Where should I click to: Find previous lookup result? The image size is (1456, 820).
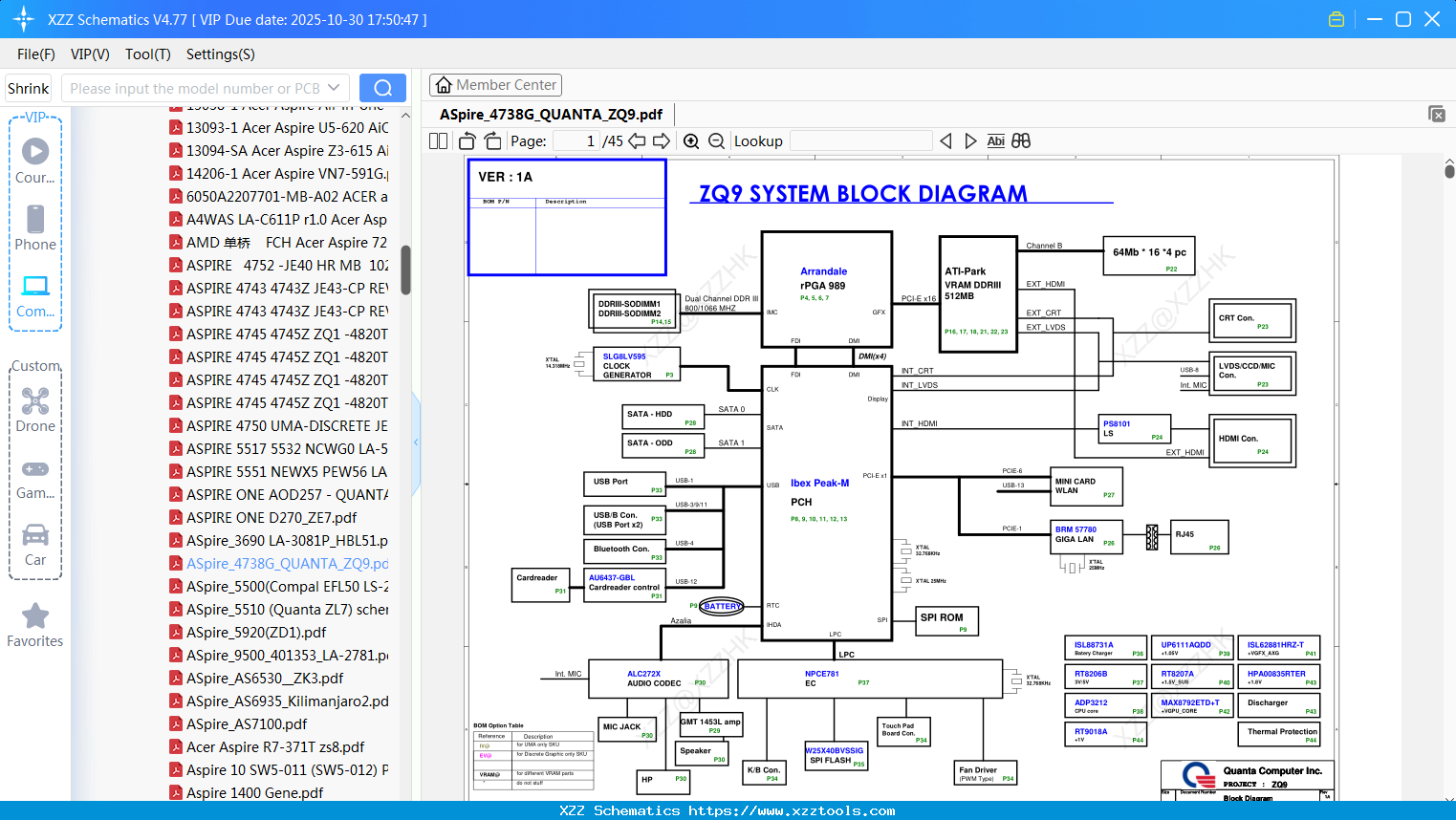click(945, 140)
